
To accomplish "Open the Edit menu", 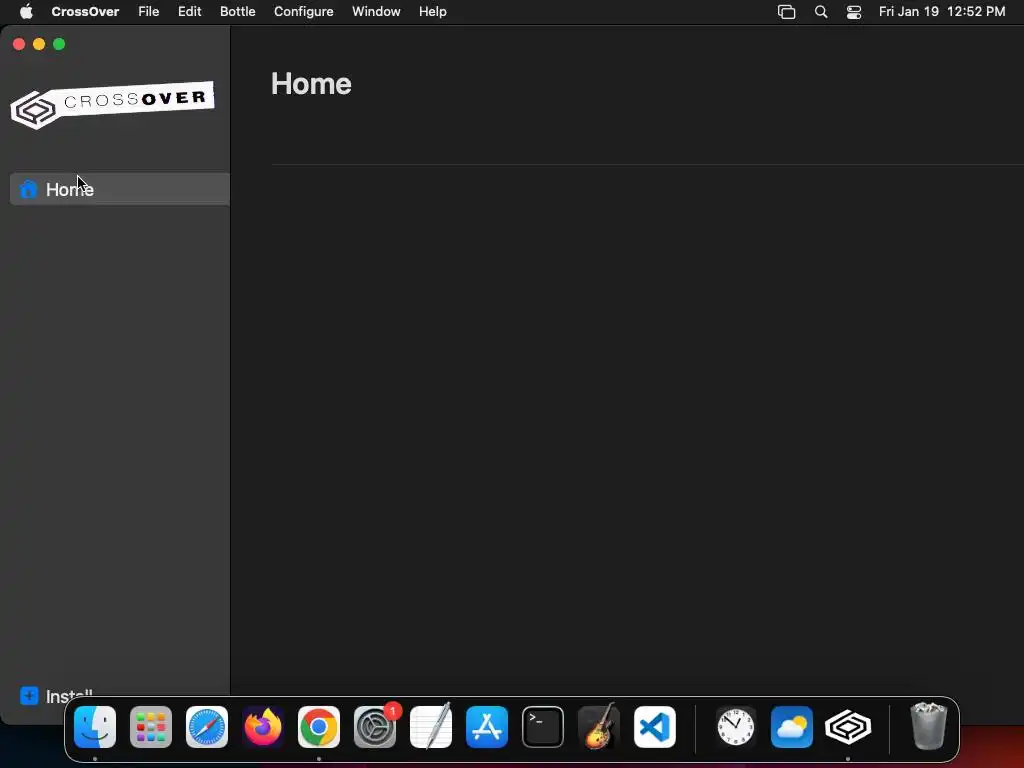I will (x=189, y=12).
